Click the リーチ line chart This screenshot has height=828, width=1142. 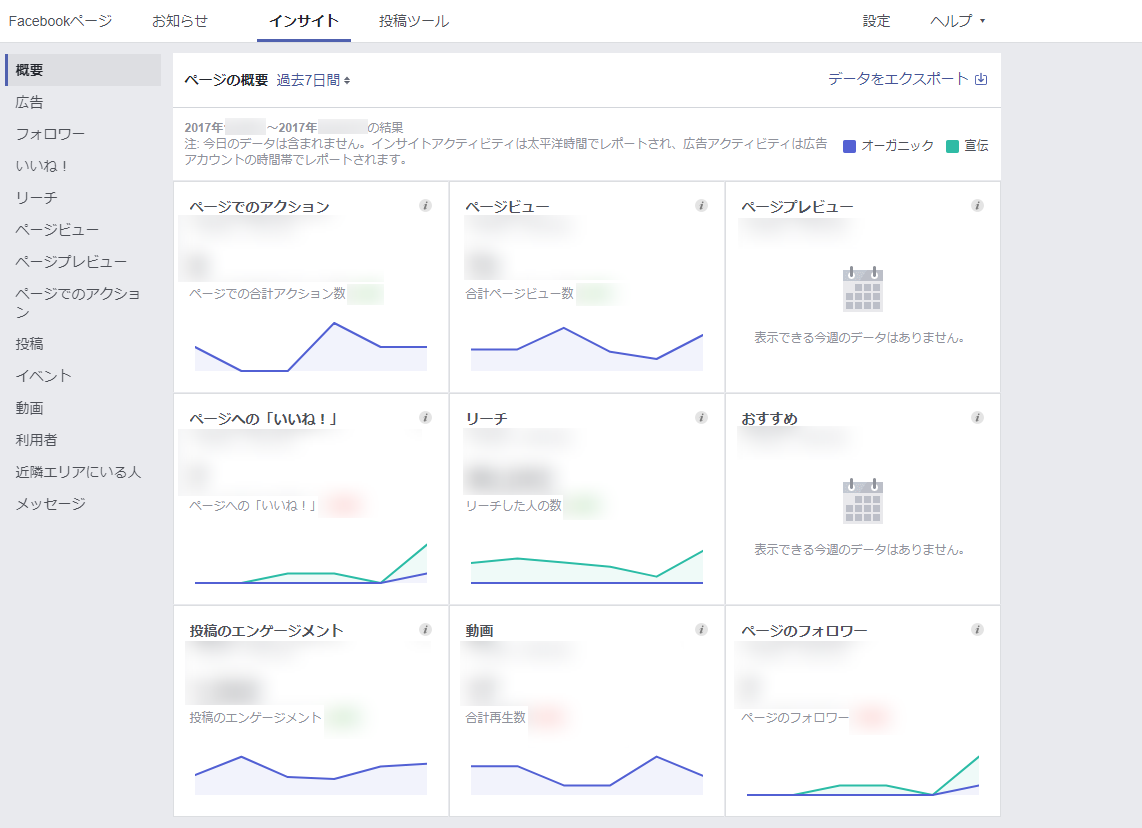click(x=587, y=566)
